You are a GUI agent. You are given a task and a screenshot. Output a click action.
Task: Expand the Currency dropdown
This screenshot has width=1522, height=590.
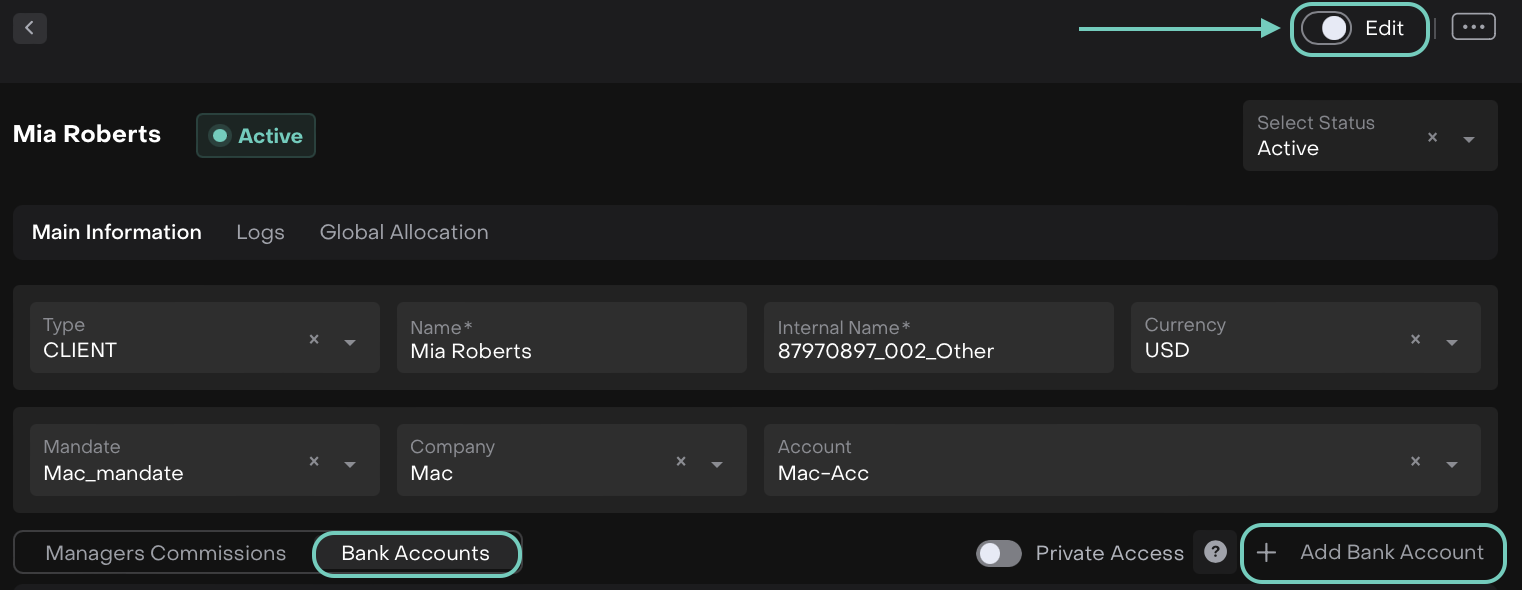click(x=1451, y=342)
